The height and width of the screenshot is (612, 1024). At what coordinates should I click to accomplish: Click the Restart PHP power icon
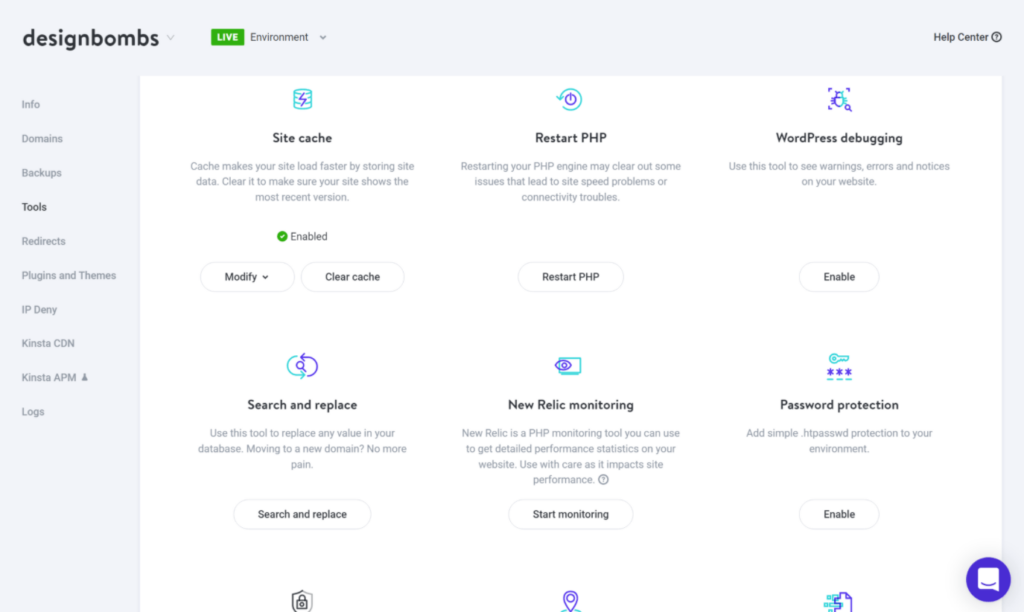(x=569, y=99)
